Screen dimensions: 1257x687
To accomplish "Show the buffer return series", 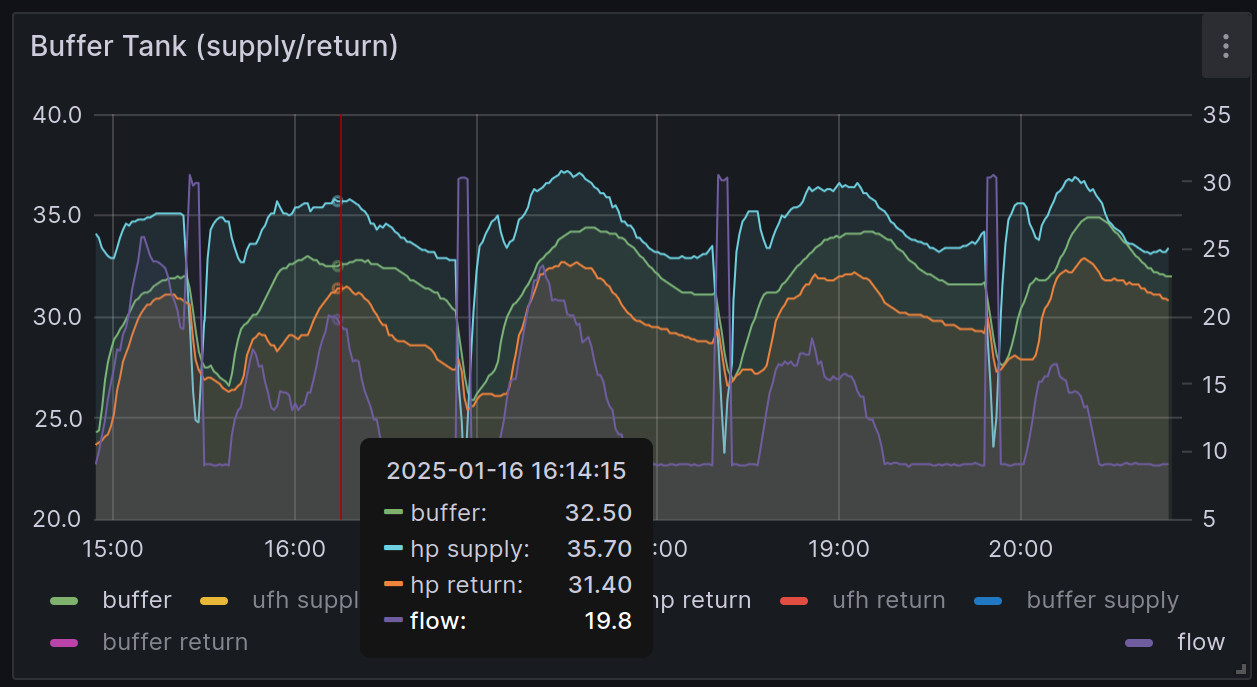I will tap(175, 642).
